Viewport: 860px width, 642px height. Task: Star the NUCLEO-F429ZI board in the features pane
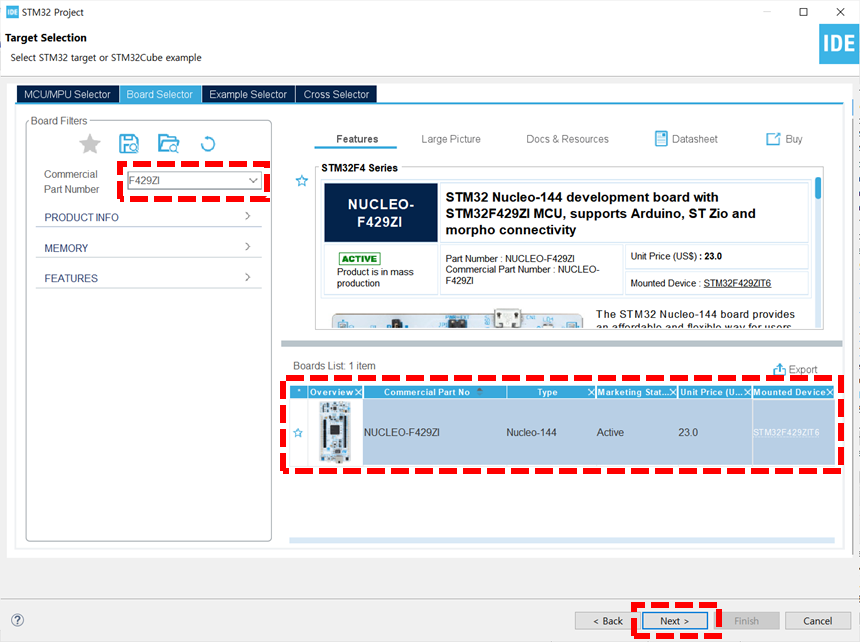(x=302, y=181)
